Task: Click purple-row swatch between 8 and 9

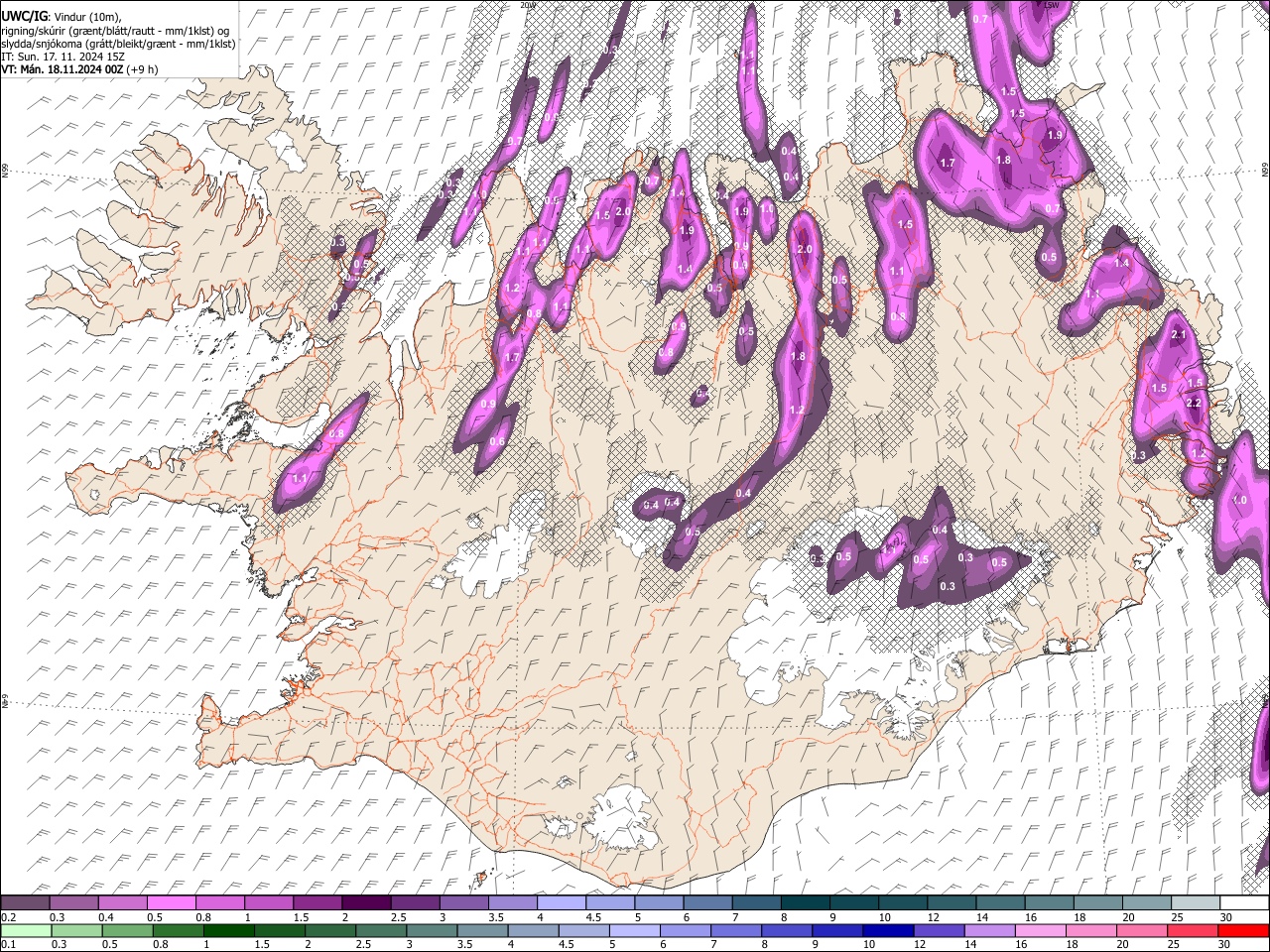Action: pos(806,902)
